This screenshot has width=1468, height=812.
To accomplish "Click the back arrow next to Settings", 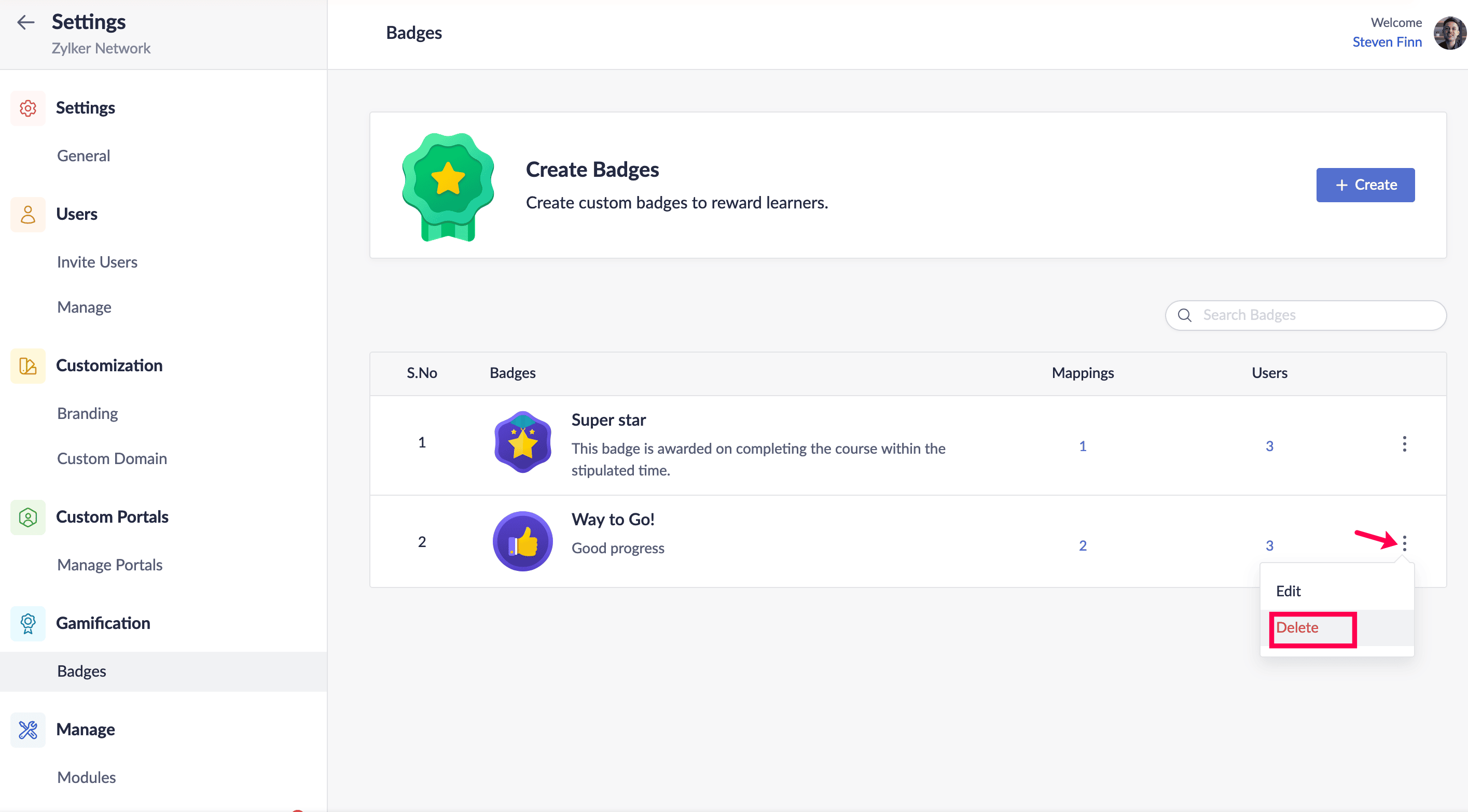I will coord(25,22).
